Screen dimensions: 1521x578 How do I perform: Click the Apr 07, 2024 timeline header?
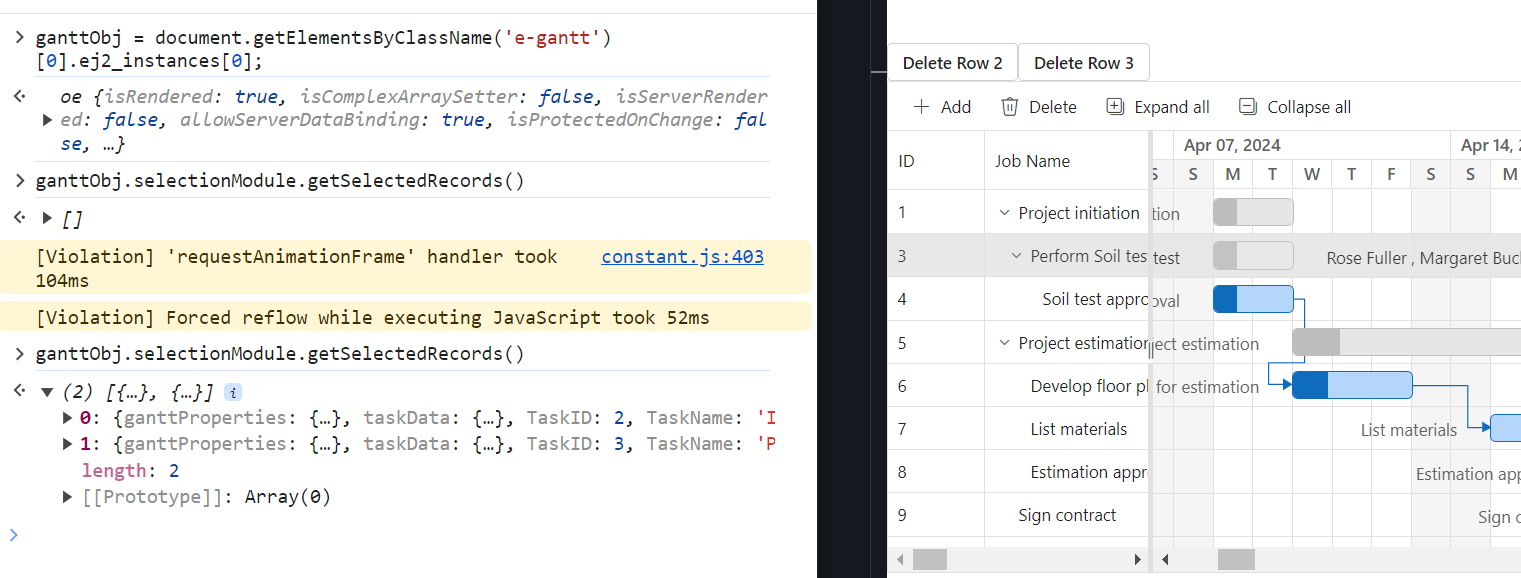pyautogui.click(x=1311, y=145)
